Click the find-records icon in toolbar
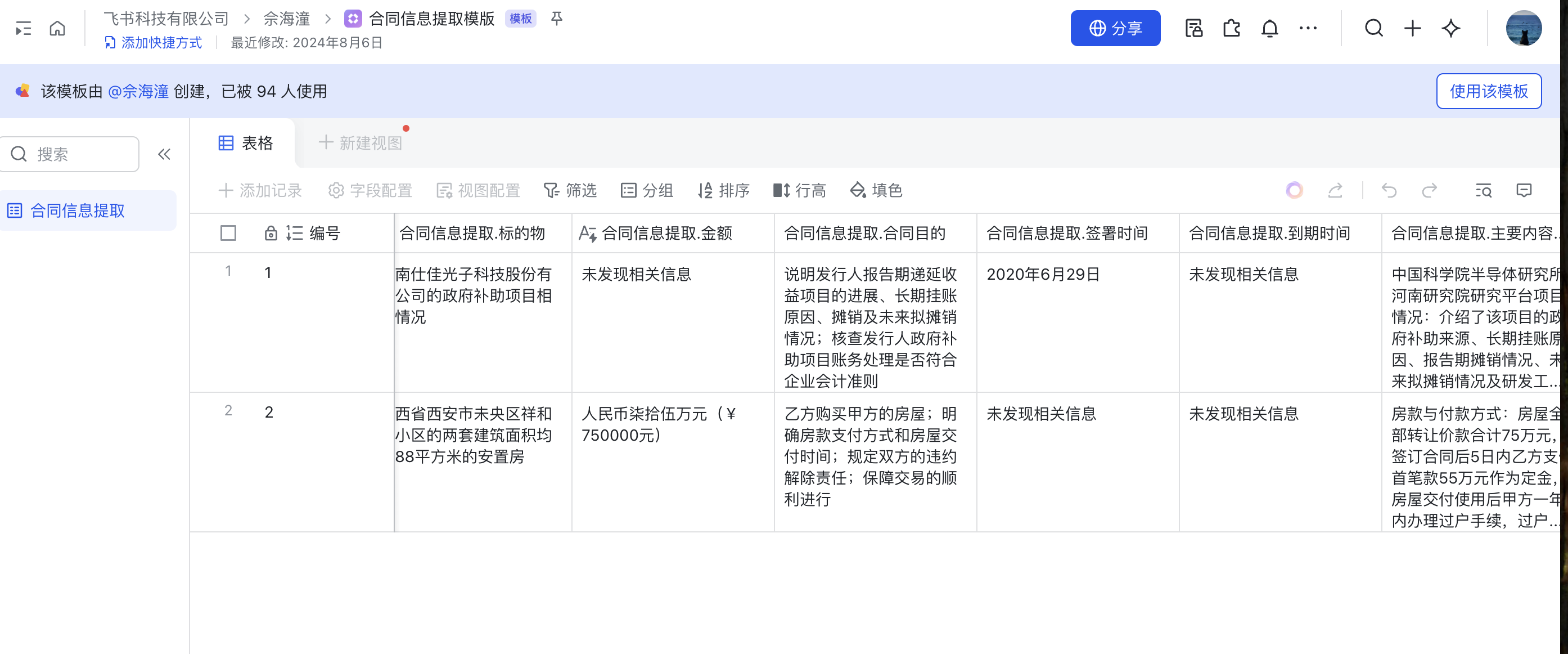This screenshot has width=1568, height=654. [1484, 191]
